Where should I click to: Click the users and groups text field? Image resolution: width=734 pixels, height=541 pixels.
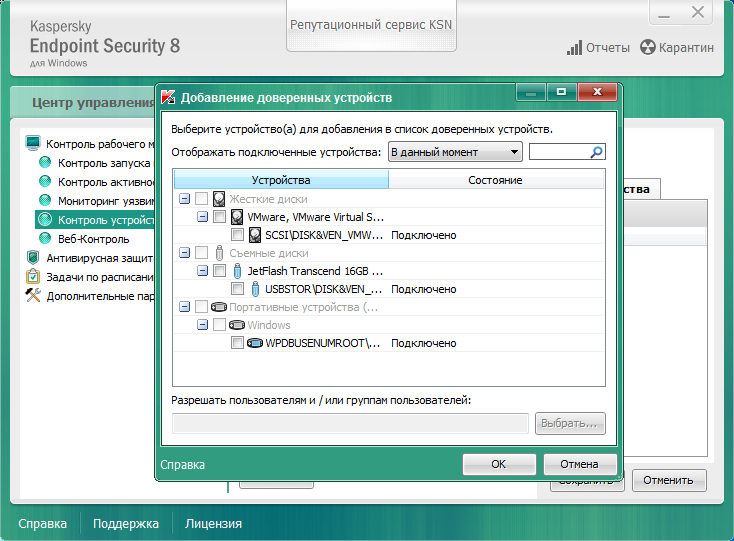350,423
